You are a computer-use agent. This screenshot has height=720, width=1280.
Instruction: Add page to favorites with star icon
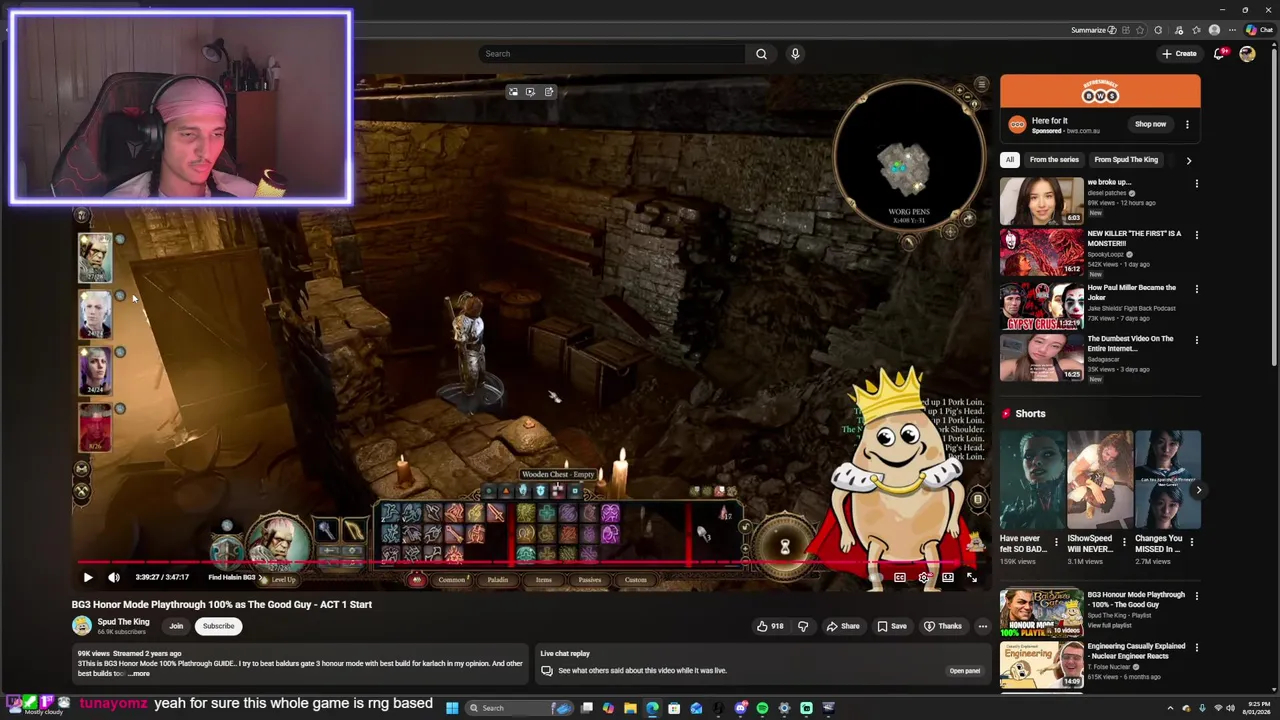[1139, 30]
